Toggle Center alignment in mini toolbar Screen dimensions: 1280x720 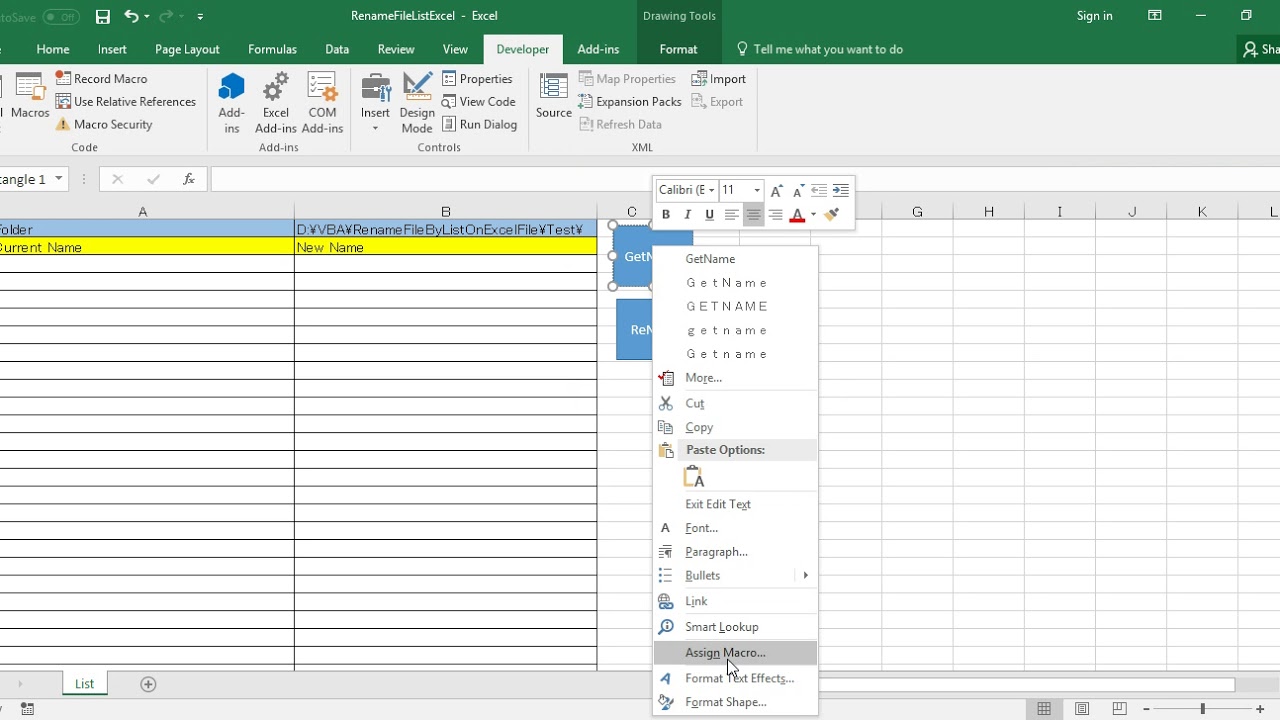[753, 215]
